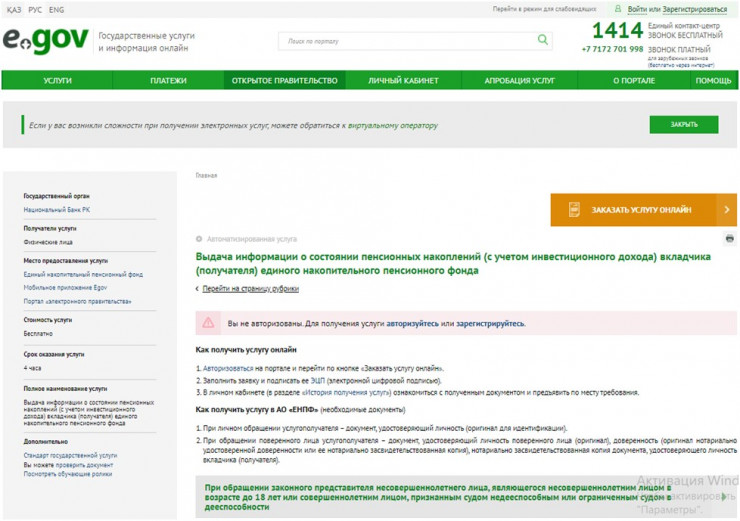This screenshot has width=740, height=521.
Task: Click the eGov logo
Action: click(46, 41)
